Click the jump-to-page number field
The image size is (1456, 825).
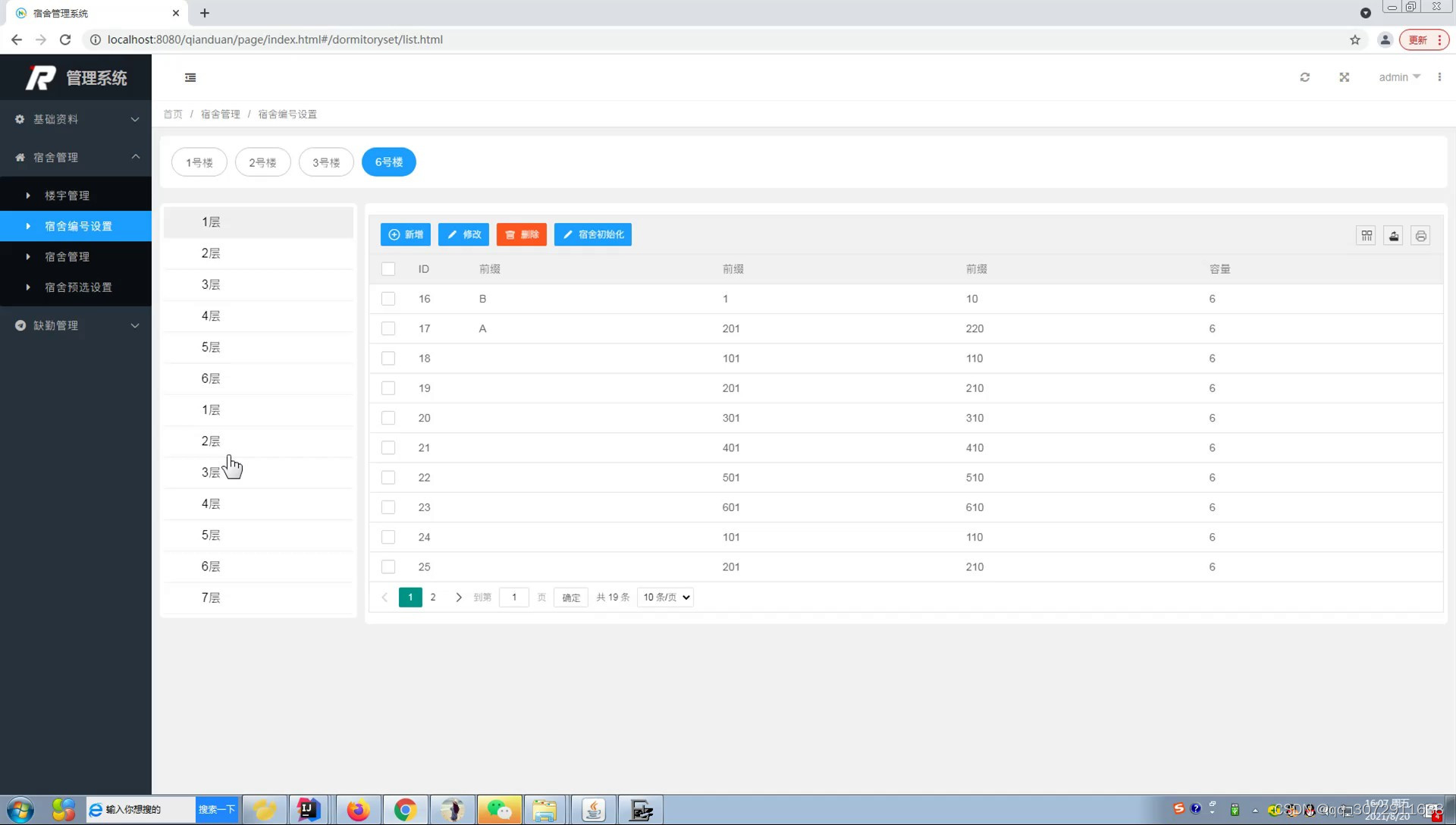pyautogui.click(x=514, y=598)
